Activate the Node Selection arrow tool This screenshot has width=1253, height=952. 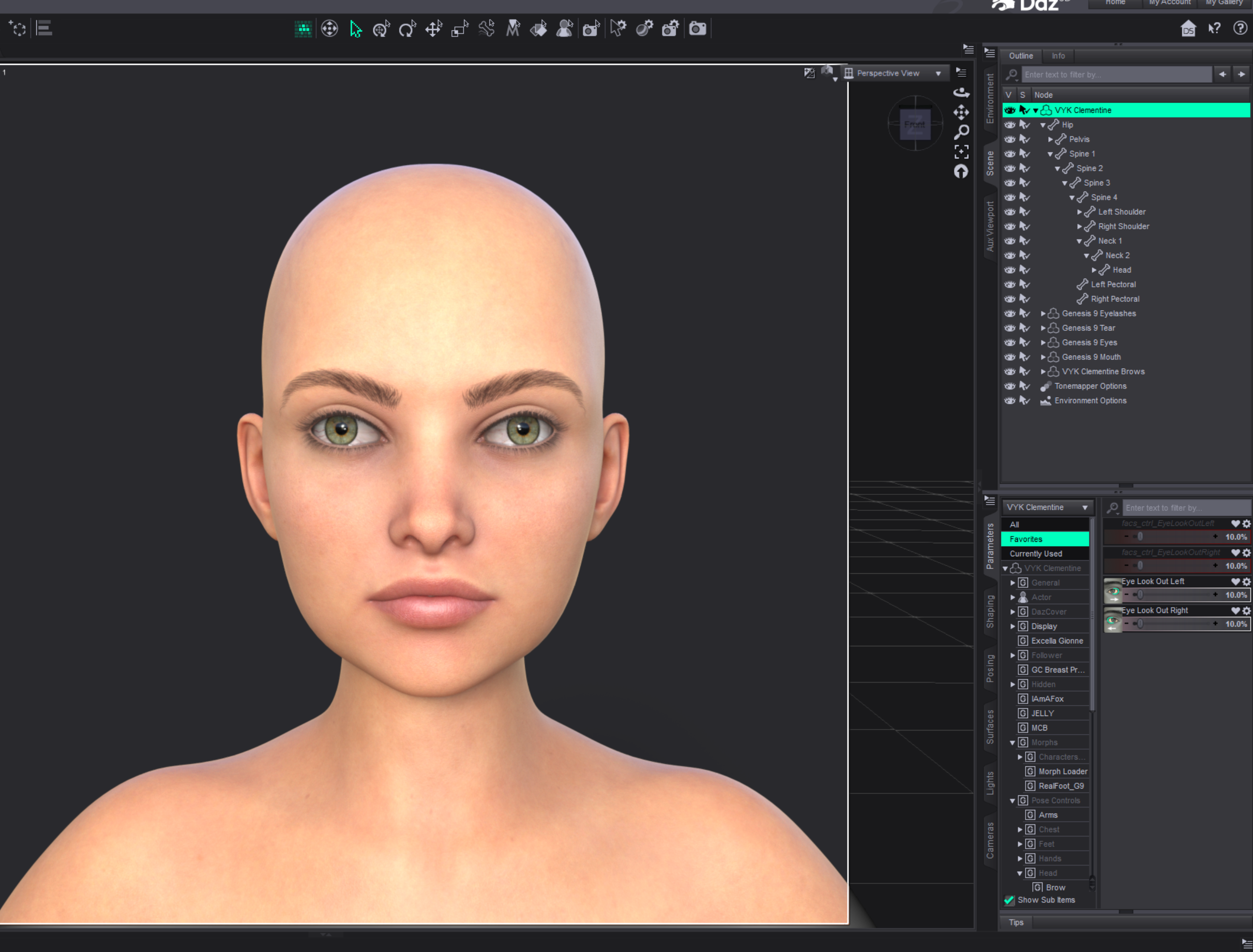click(356, 29)
